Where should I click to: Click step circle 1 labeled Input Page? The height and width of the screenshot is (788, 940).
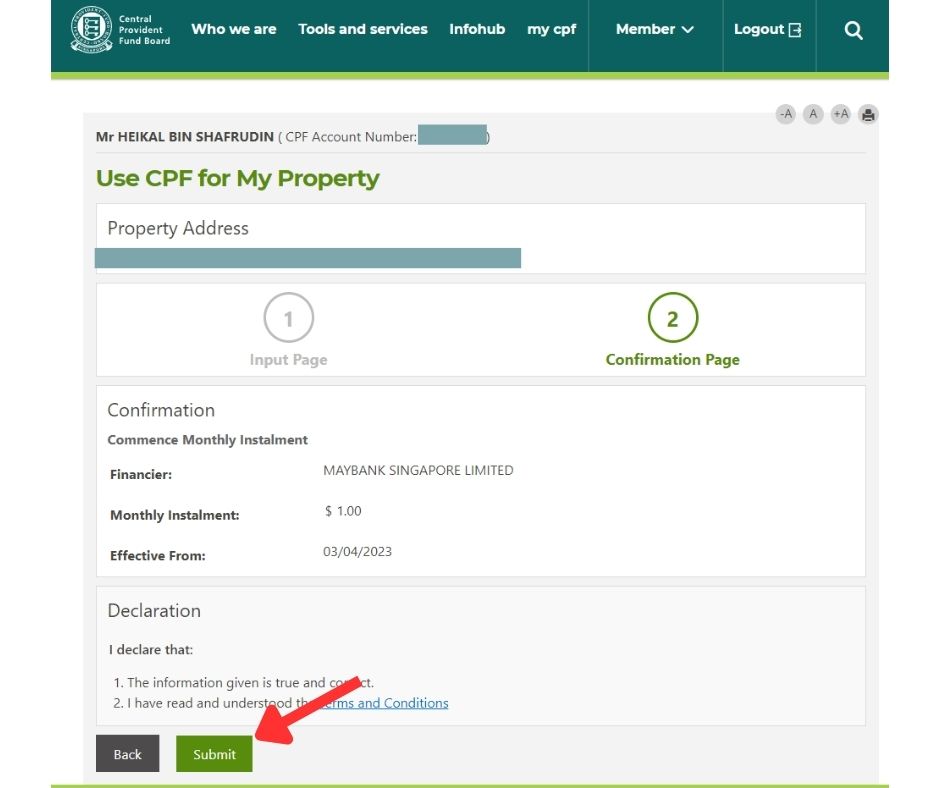pos(288,317)
